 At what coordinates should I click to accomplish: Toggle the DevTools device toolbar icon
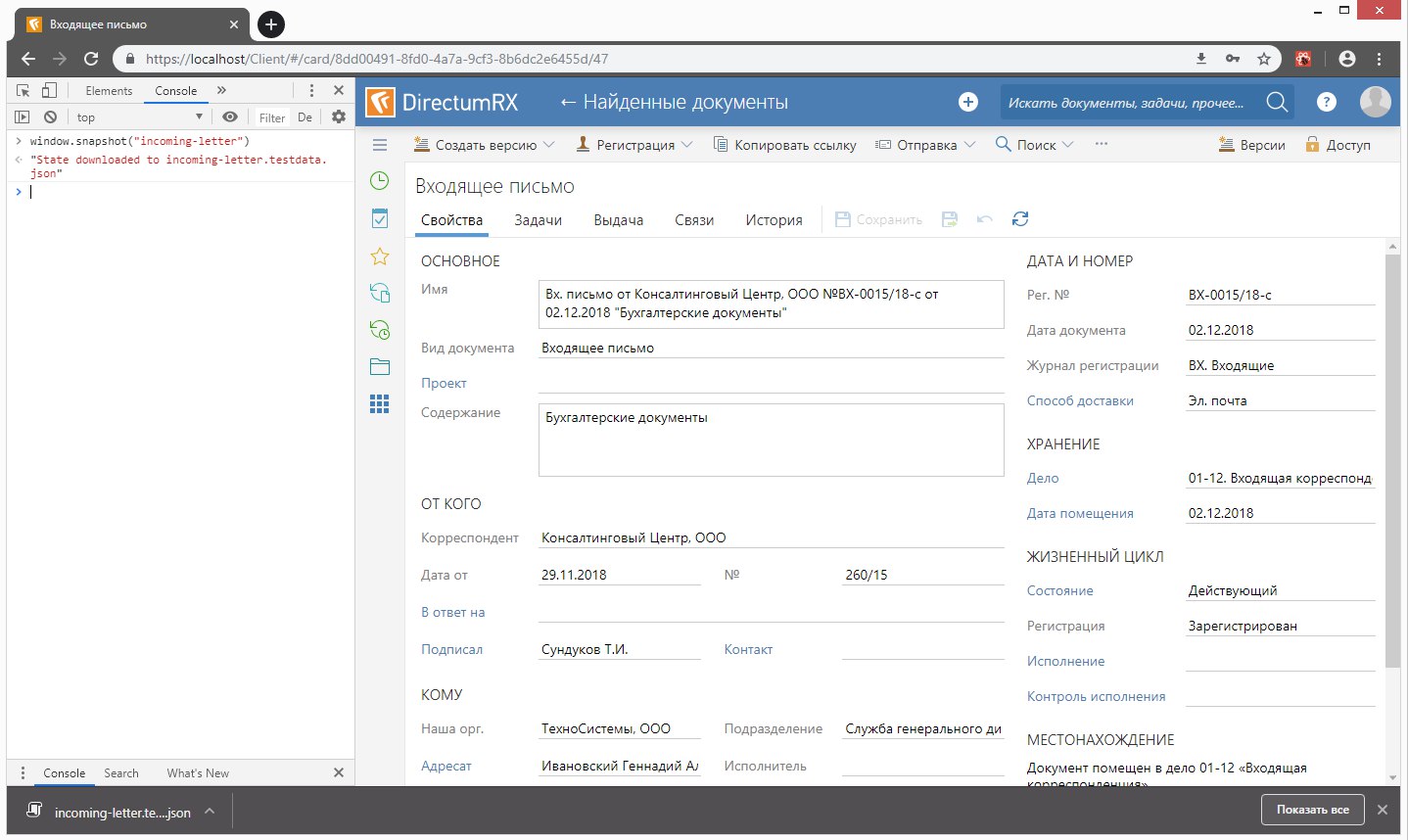49,90
